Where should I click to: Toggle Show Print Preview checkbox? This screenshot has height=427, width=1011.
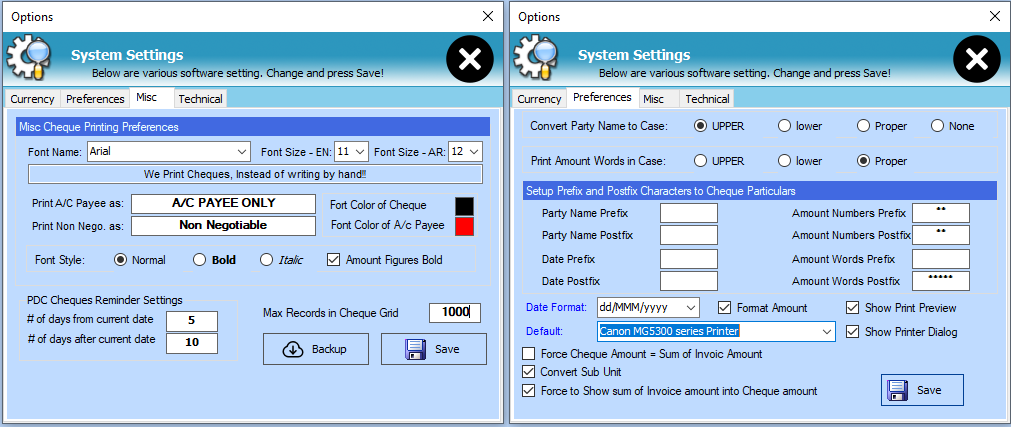point(852,308)
